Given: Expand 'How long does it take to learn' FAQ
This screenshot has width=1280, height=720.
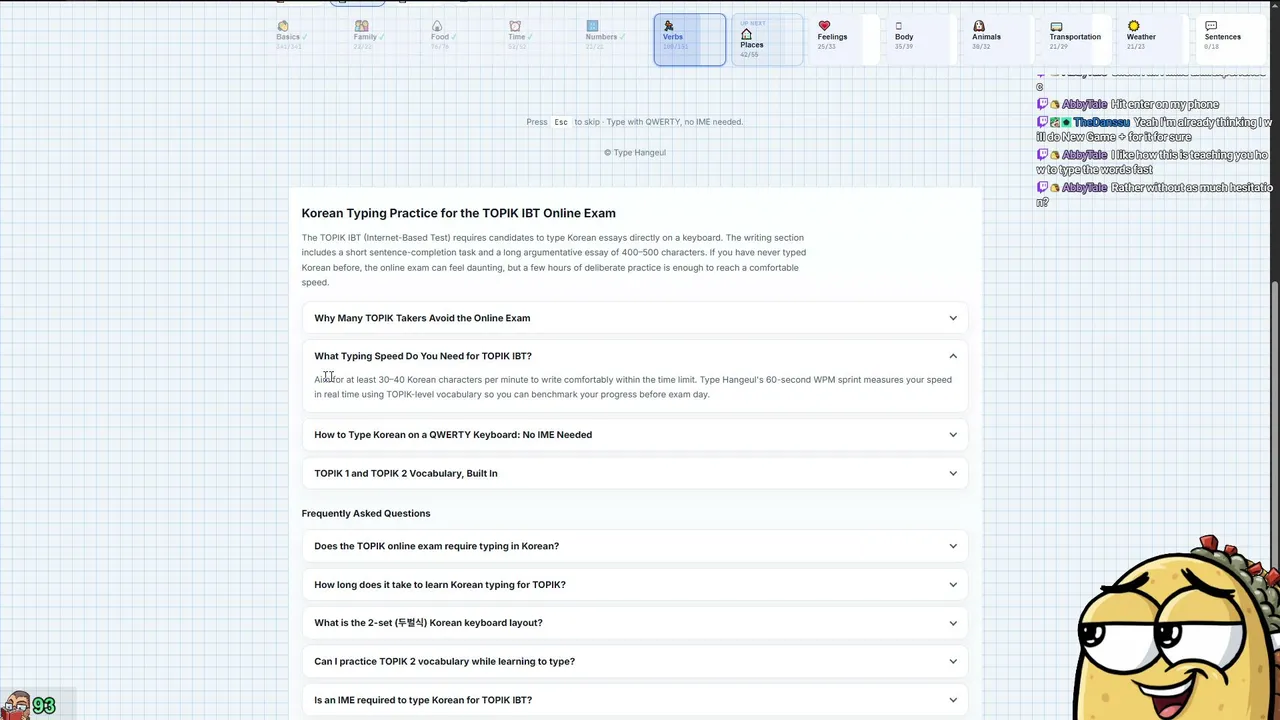Looking at the screenshot, I should click(x=635, y=585).
